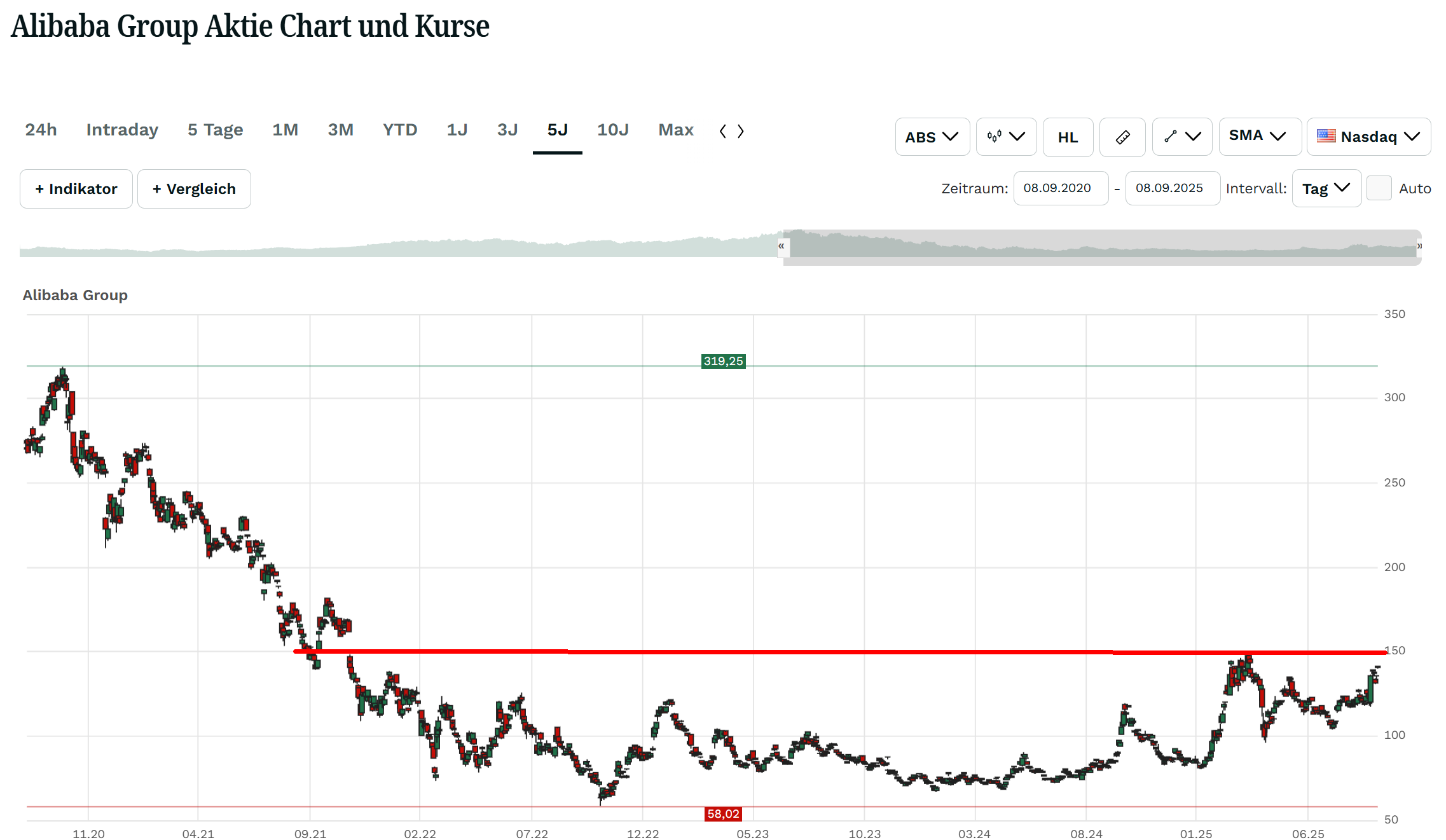Click the 12.22 x-axis date label
The height and width of the screenshot is (840, 1446).
tap(643, 834)
